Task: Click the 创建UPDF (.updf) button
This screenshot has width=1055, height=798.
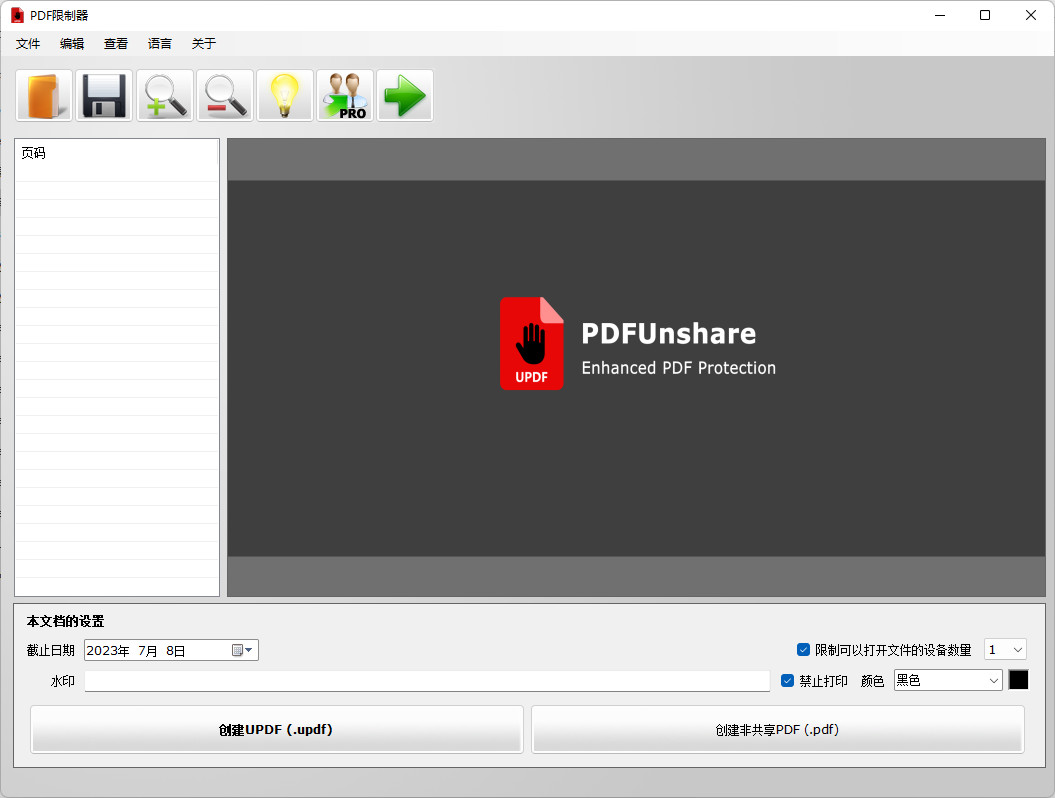Action: pos(277,729)
